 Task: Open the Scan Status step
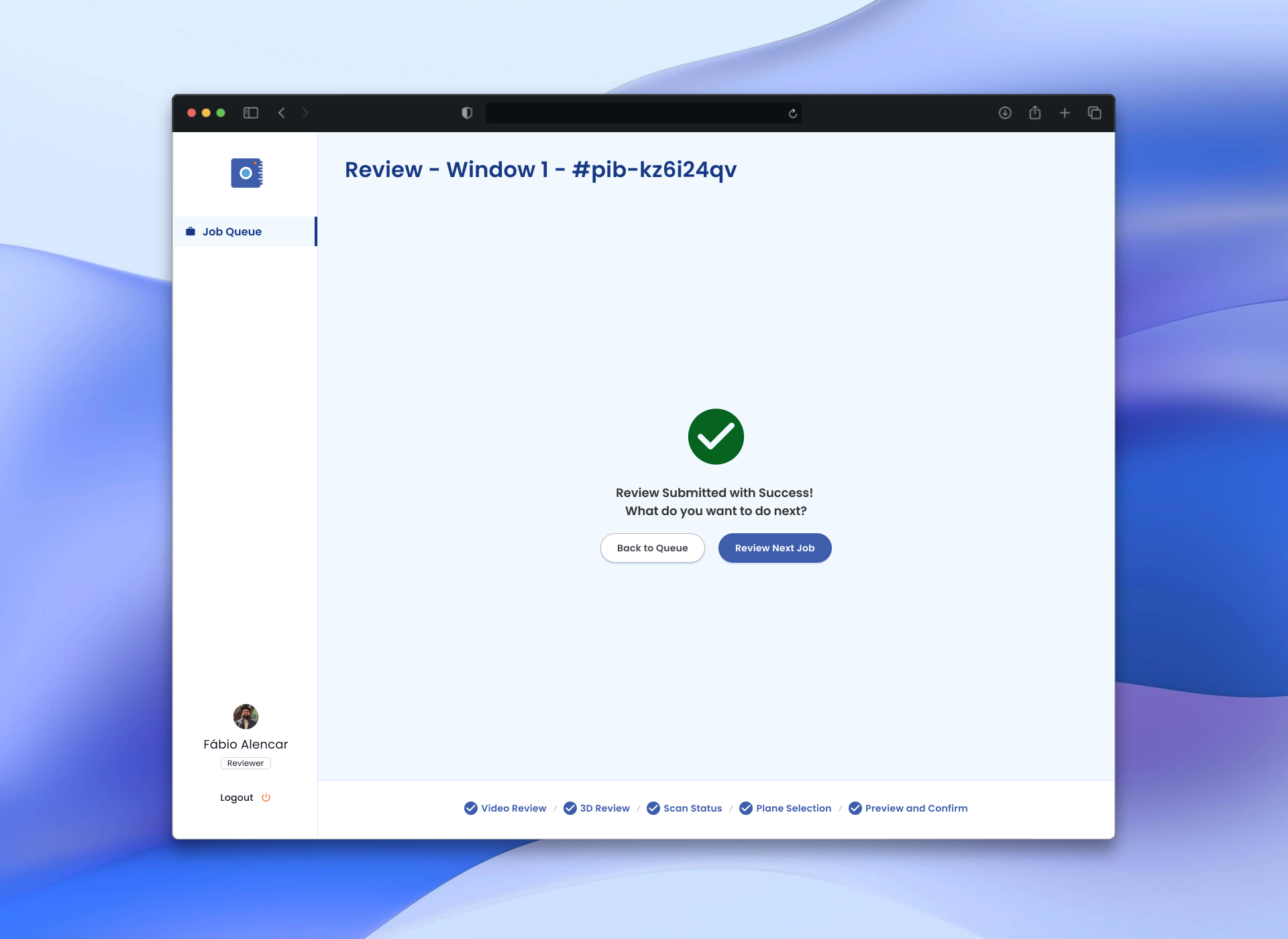click(x=692, y=808)
